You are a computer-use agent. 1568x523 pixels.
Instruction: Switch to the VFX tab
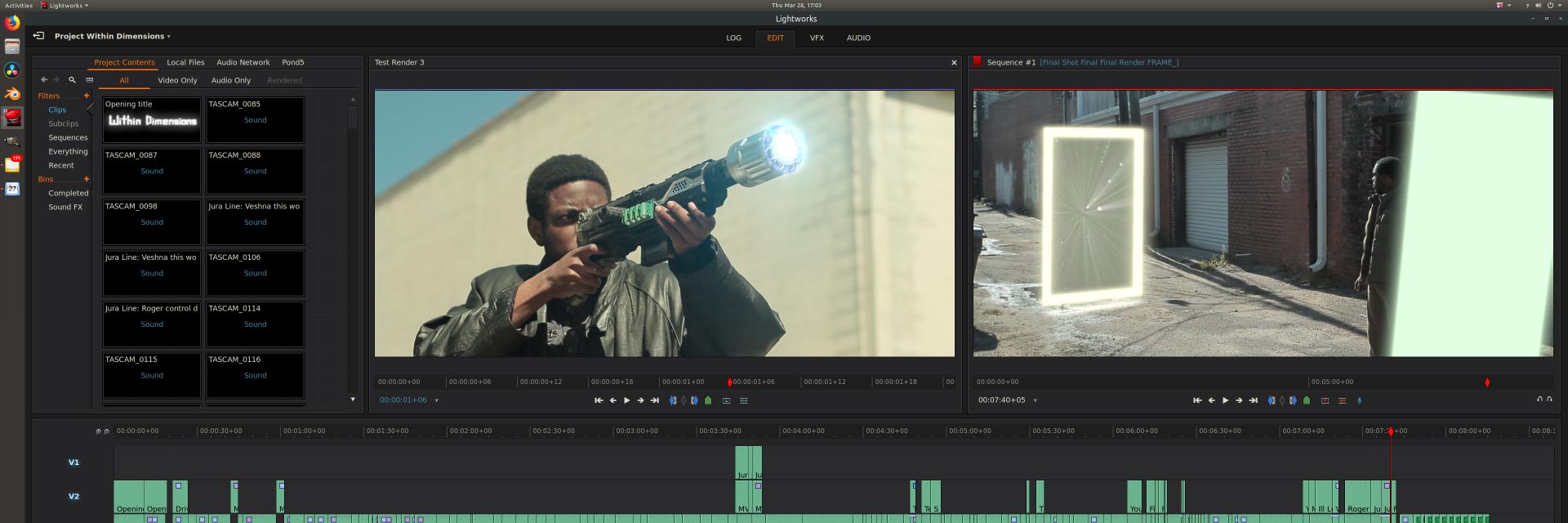pos(817,38)
